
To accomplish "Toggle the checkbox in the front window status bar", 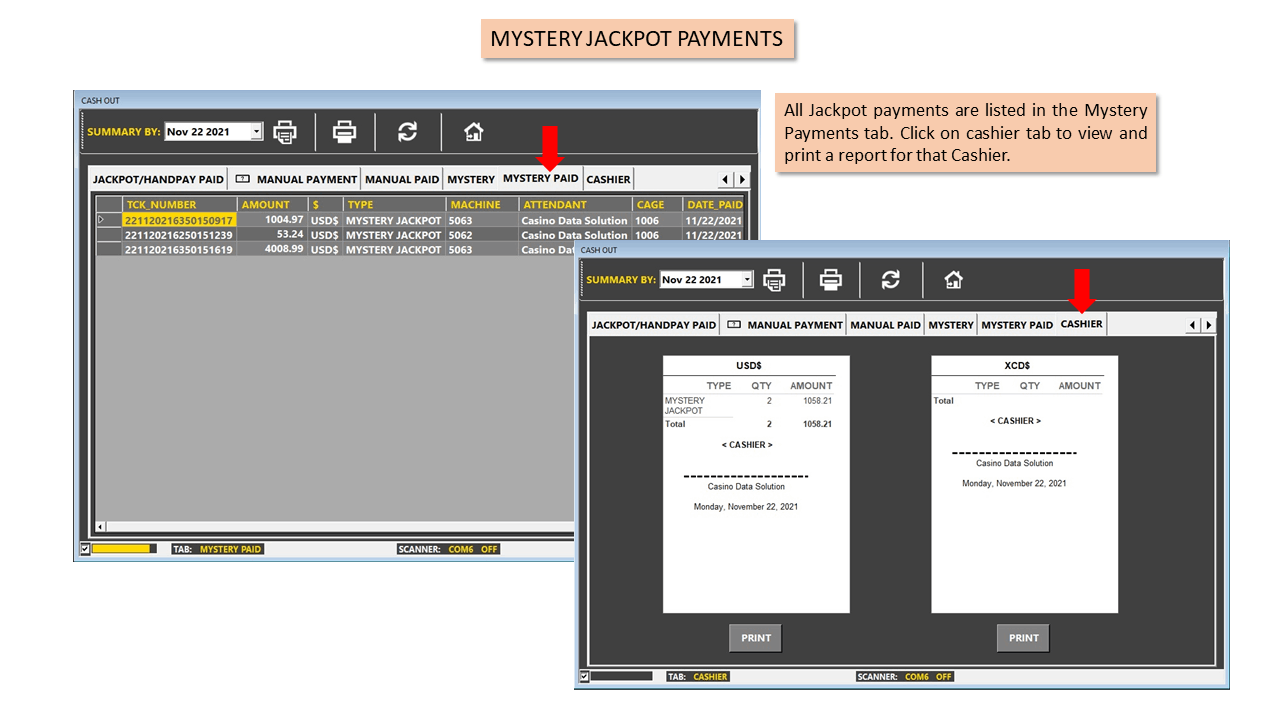I will (x=584, y=677).
